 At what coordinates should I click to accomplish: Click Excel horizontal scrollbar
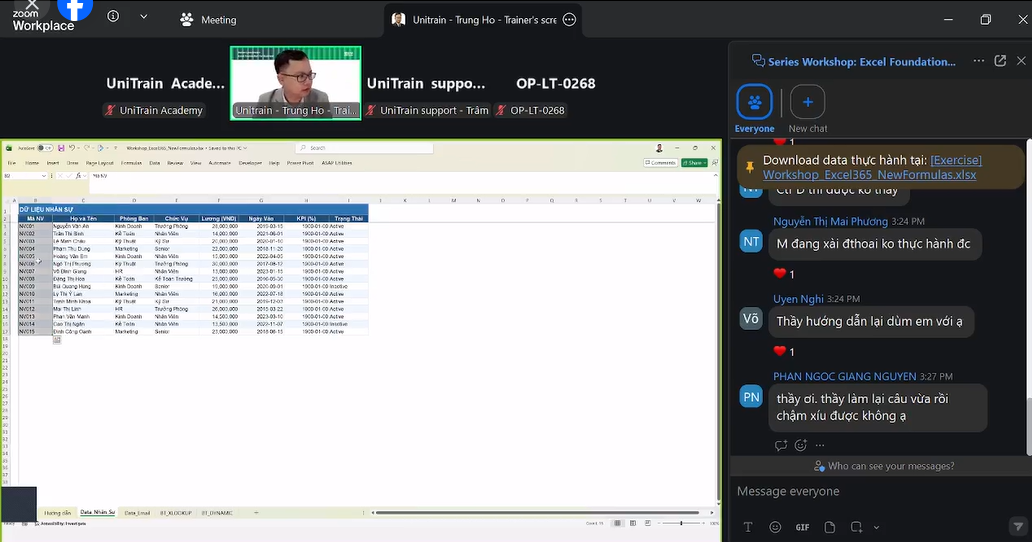click(538, 512)
